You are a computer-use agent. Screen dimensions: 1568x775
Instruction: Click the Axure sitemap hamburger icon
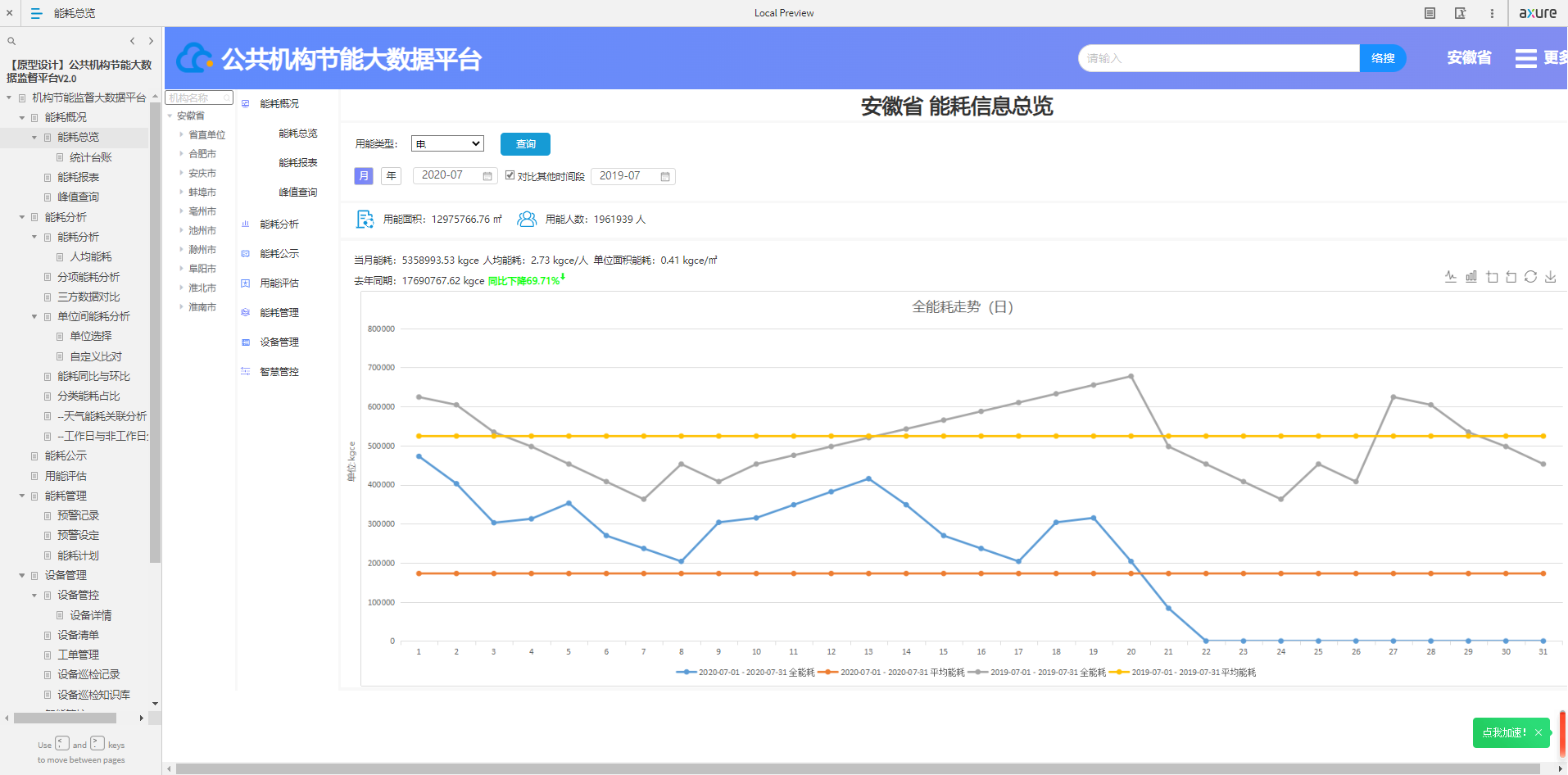(x=36, y=13)
